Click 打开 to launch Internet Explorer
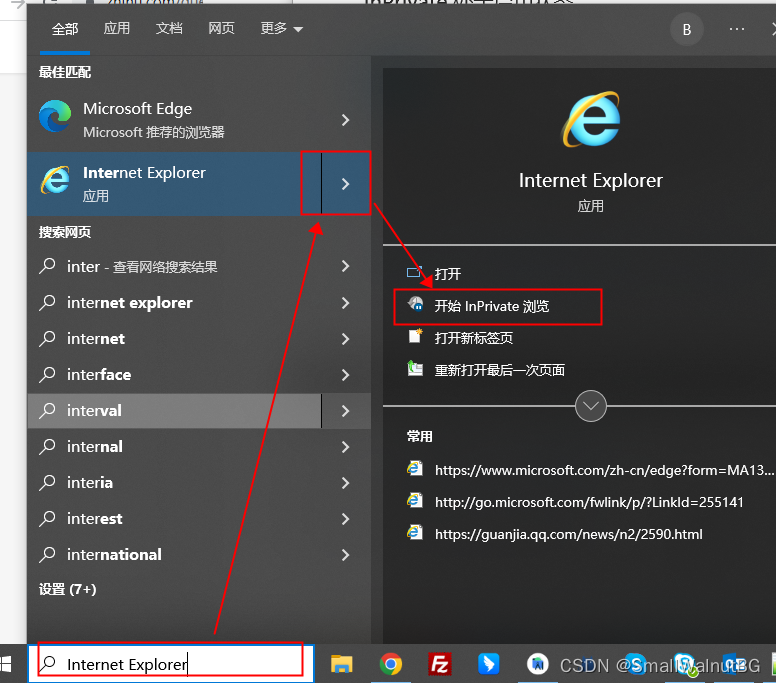 pyautogui.click(x=448, y=274)
